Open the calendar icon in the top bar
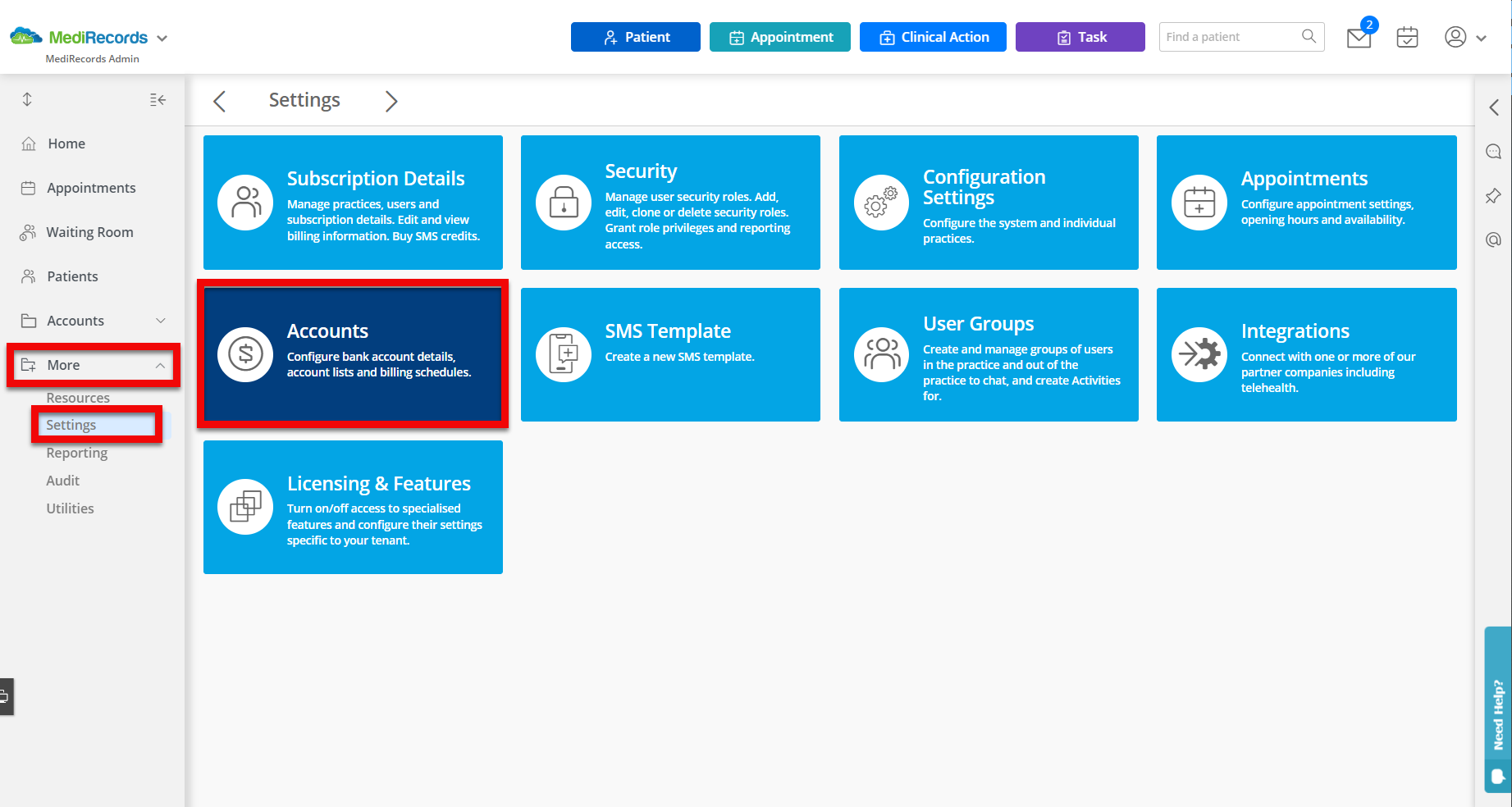Screen dimensions: 1512x807 coord(1407,38)
